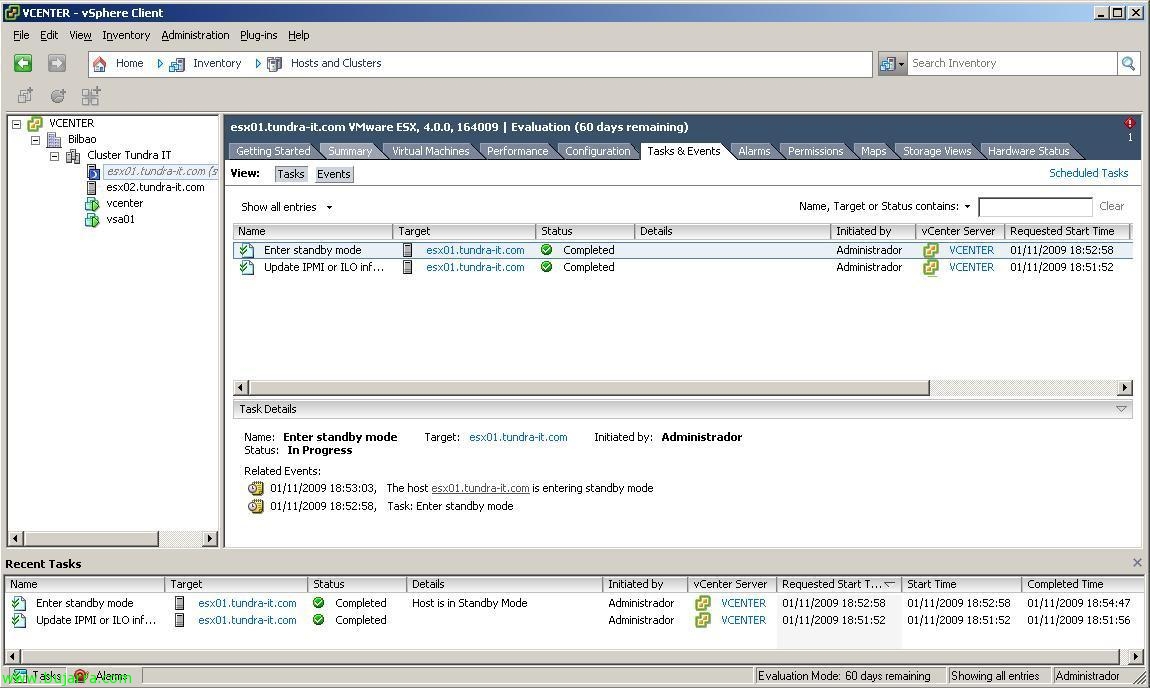1150x688 pixels.
Task: Click the task list horizontal scrollbar thumb
Action: tap(589, 387)
